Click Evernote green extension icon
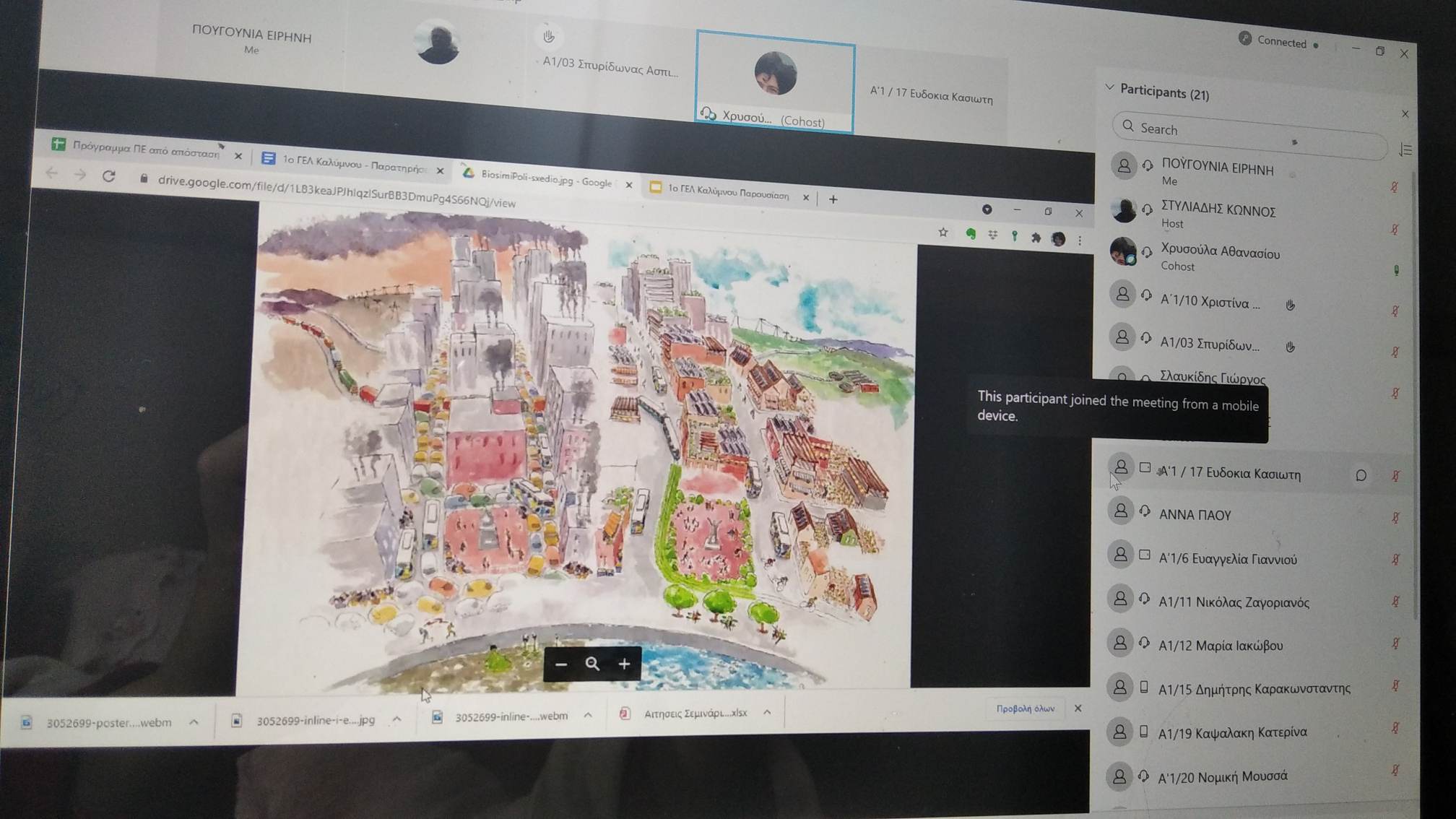1456x819 pixels. click(971, 234)
